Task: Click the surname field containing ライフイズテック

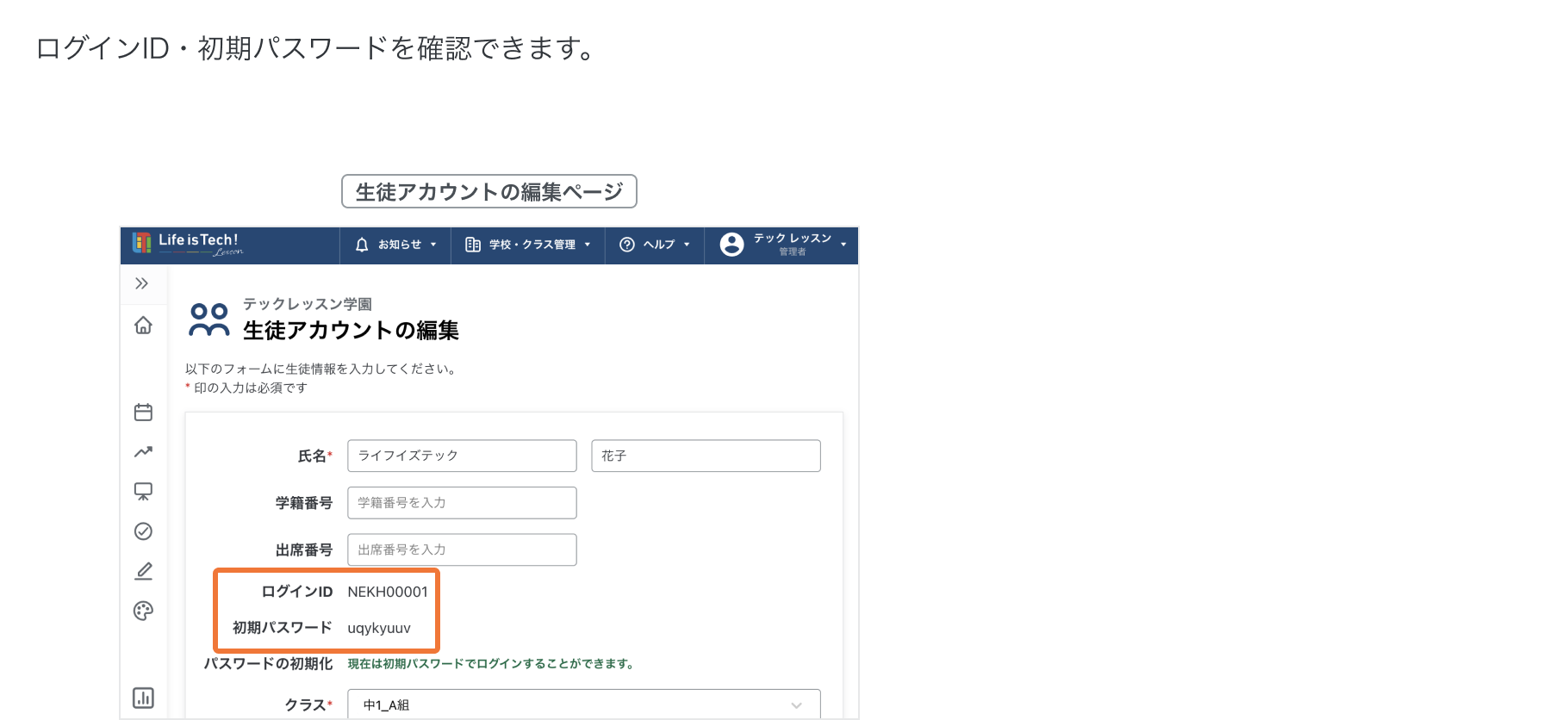Action: (x=462, y=456)
